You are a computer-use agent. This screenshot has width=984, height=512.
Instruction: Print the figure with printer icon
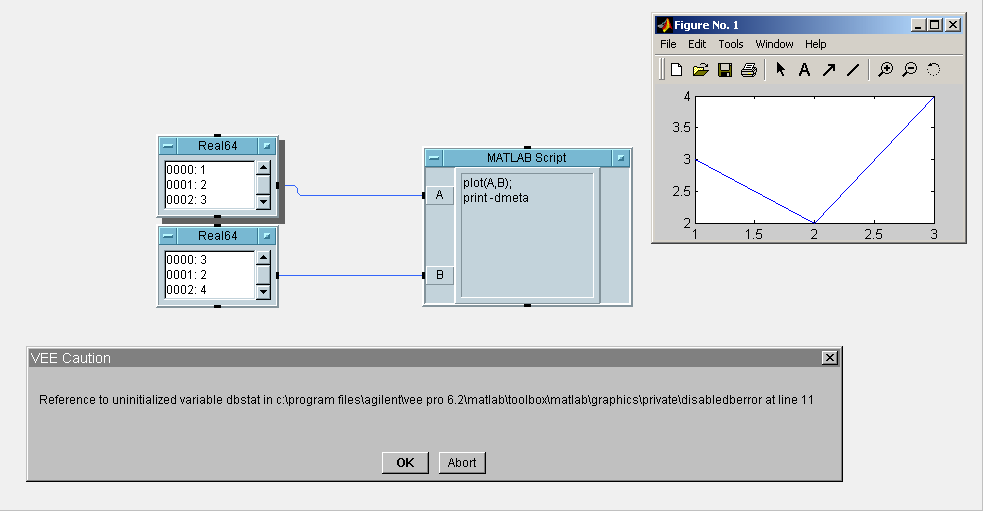click(x=748, y=70)
